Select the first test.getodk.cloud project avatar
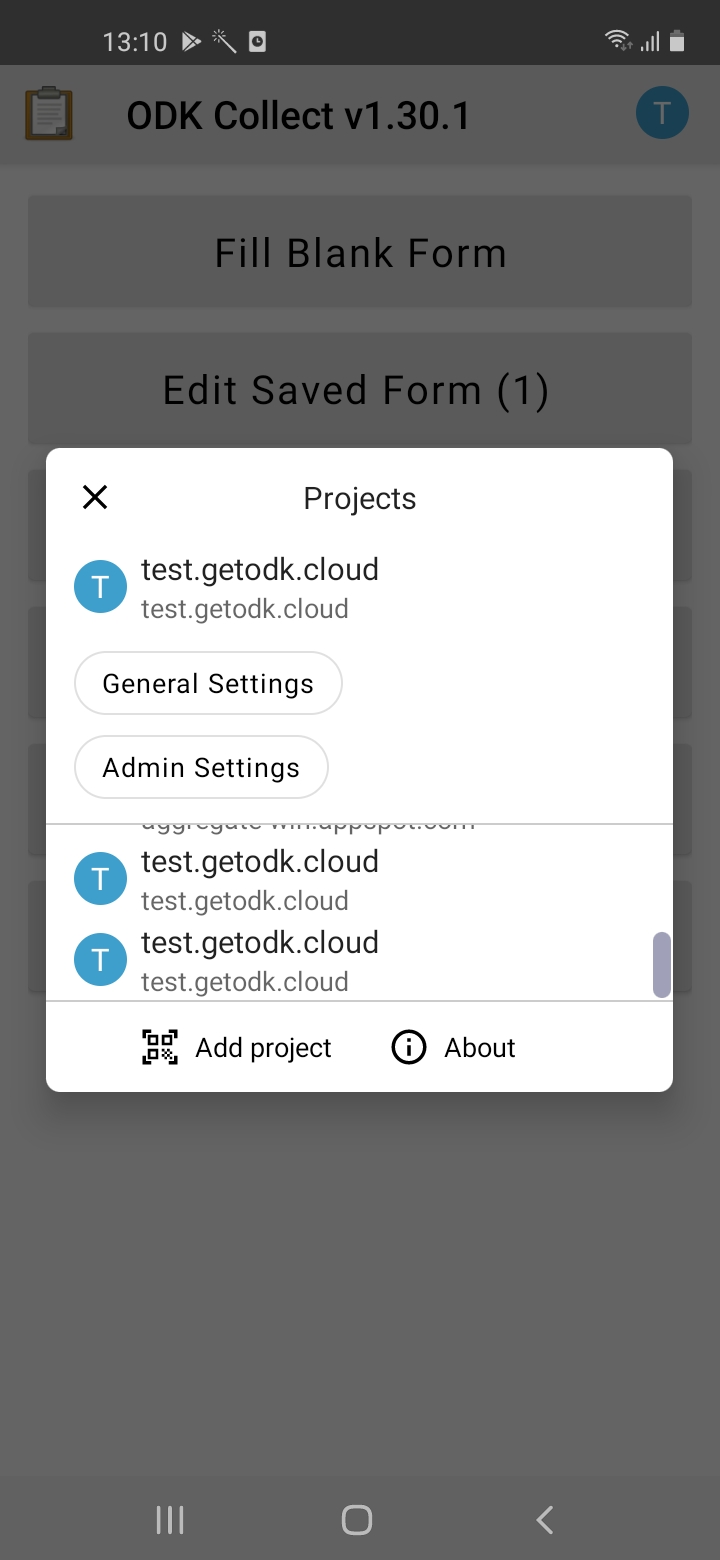Image resolution: width=720 pixels, height=1560 pixels. pos(100,586)
